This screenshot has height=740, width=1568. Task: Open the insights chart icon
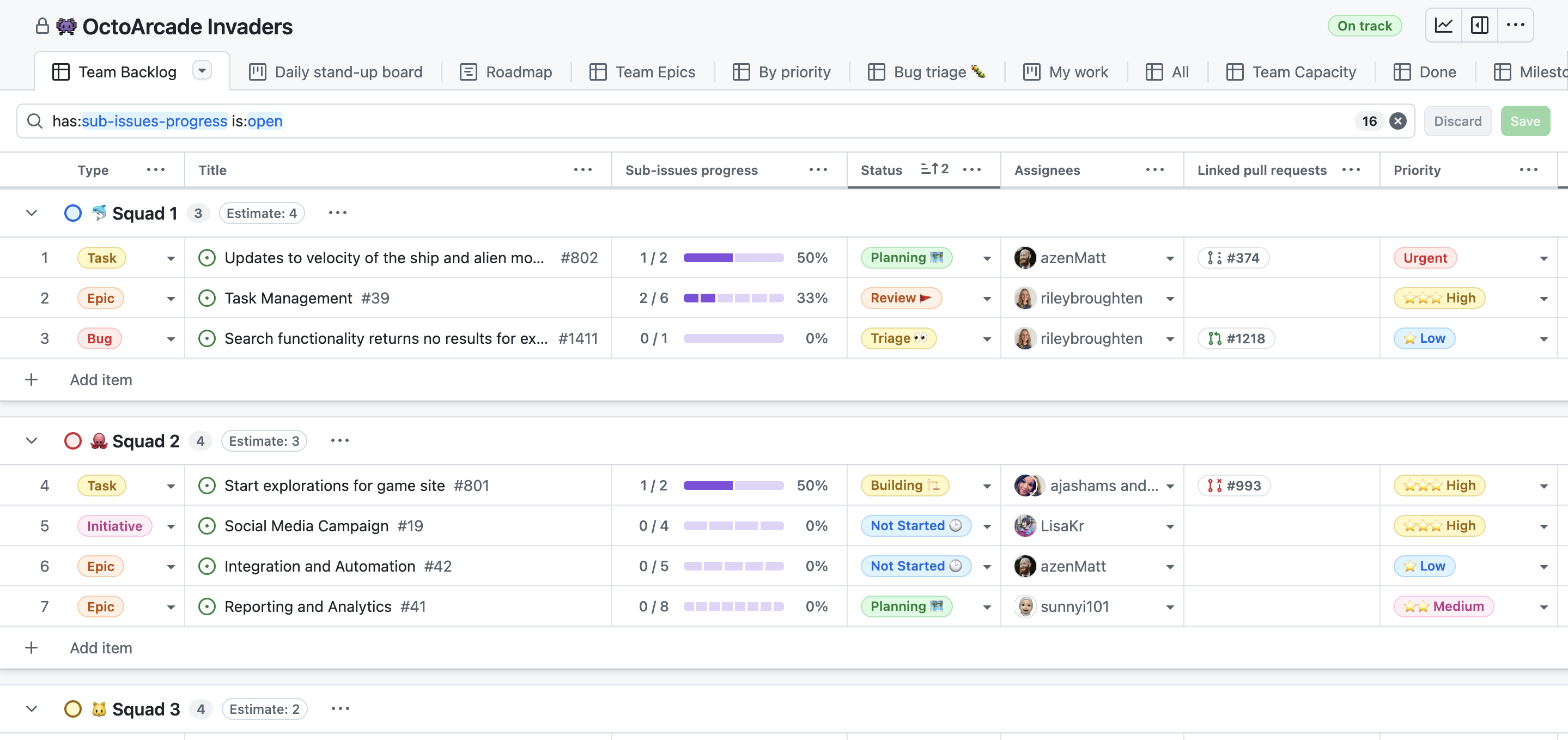pyautogui.click(x=1443, y=26)
